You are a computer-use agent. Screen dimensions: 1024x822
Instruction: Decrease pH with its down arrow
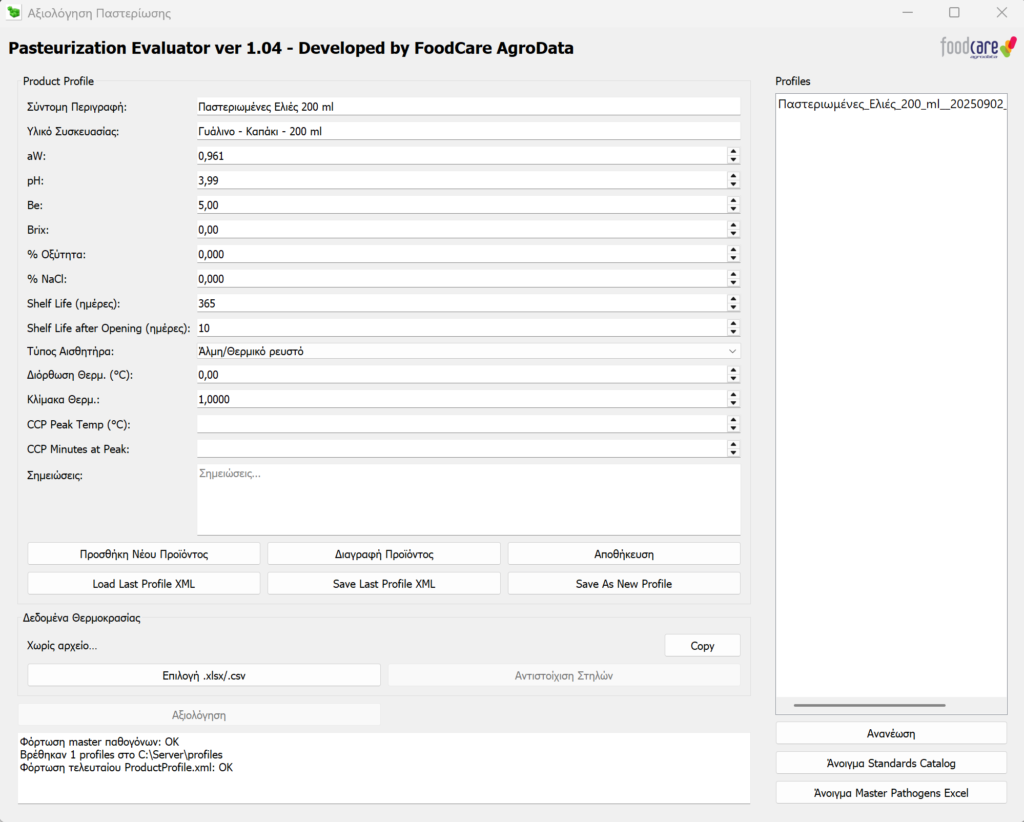click(733, 185)
